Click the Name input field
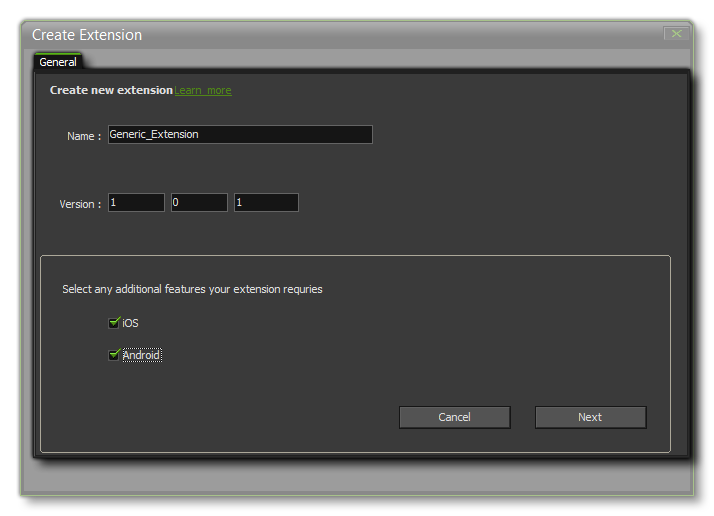The height and width of the screenshot is (516, 714). pyautogui.click(x=240, y=135)
